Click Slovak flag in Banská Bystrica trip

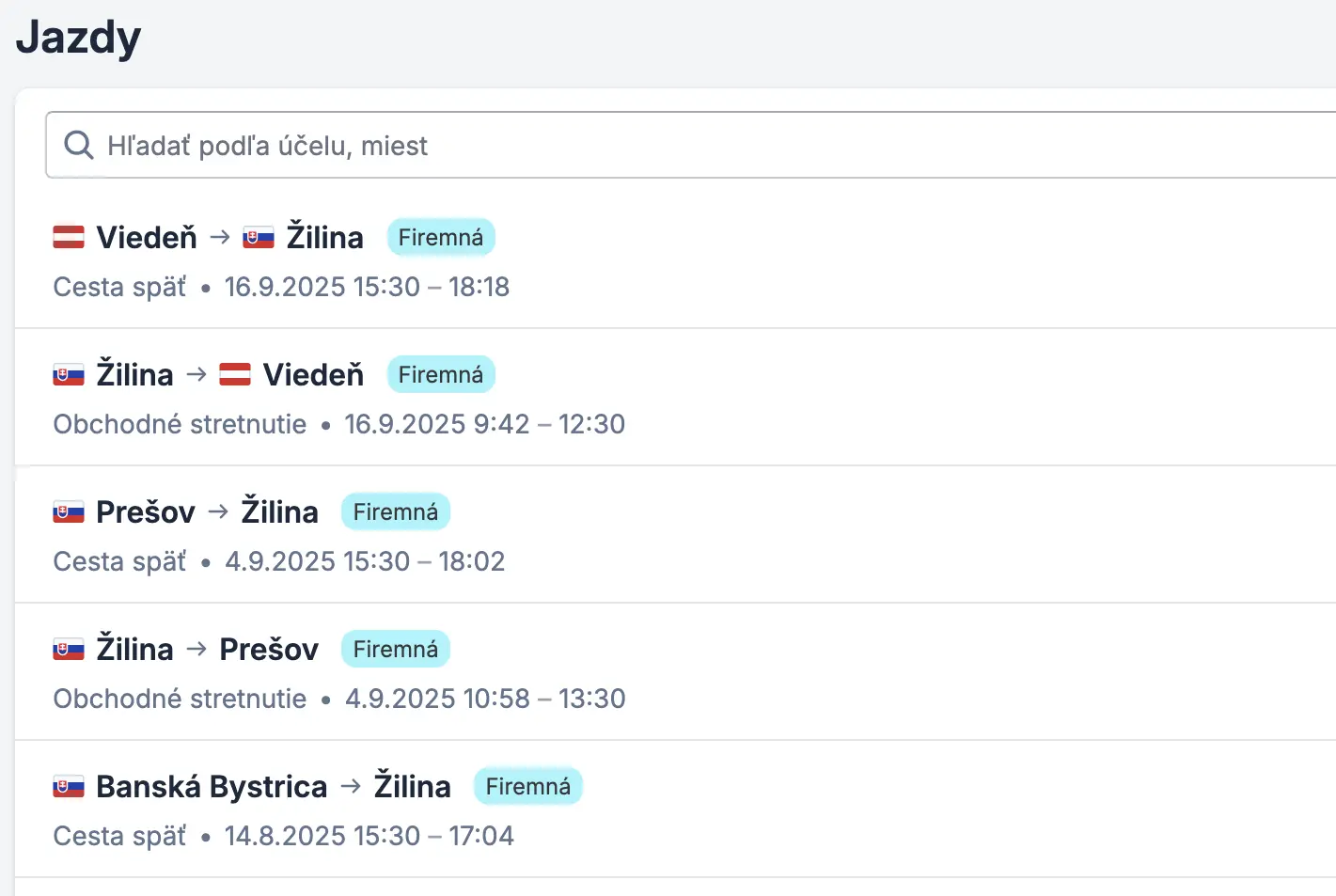[x=69, y=786]
